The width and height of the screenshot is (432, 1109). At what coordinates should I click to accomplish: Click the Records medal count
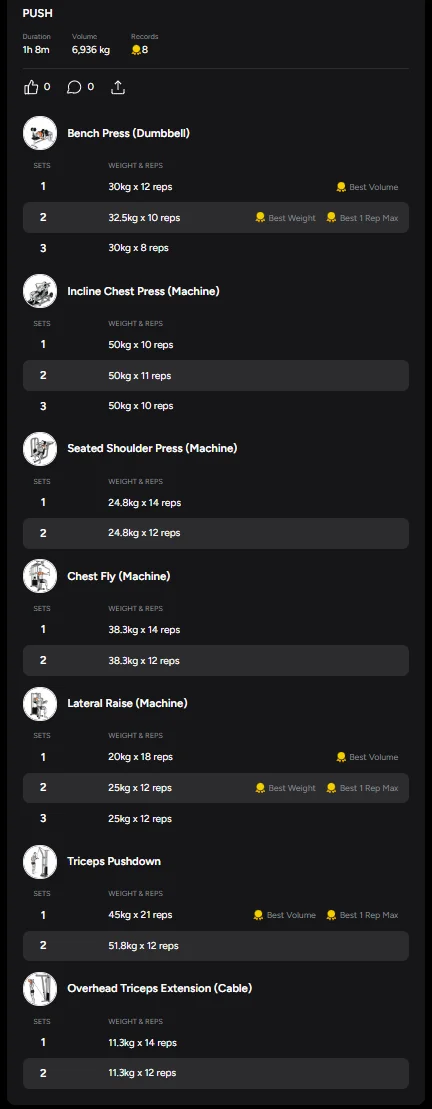(139, 50)
